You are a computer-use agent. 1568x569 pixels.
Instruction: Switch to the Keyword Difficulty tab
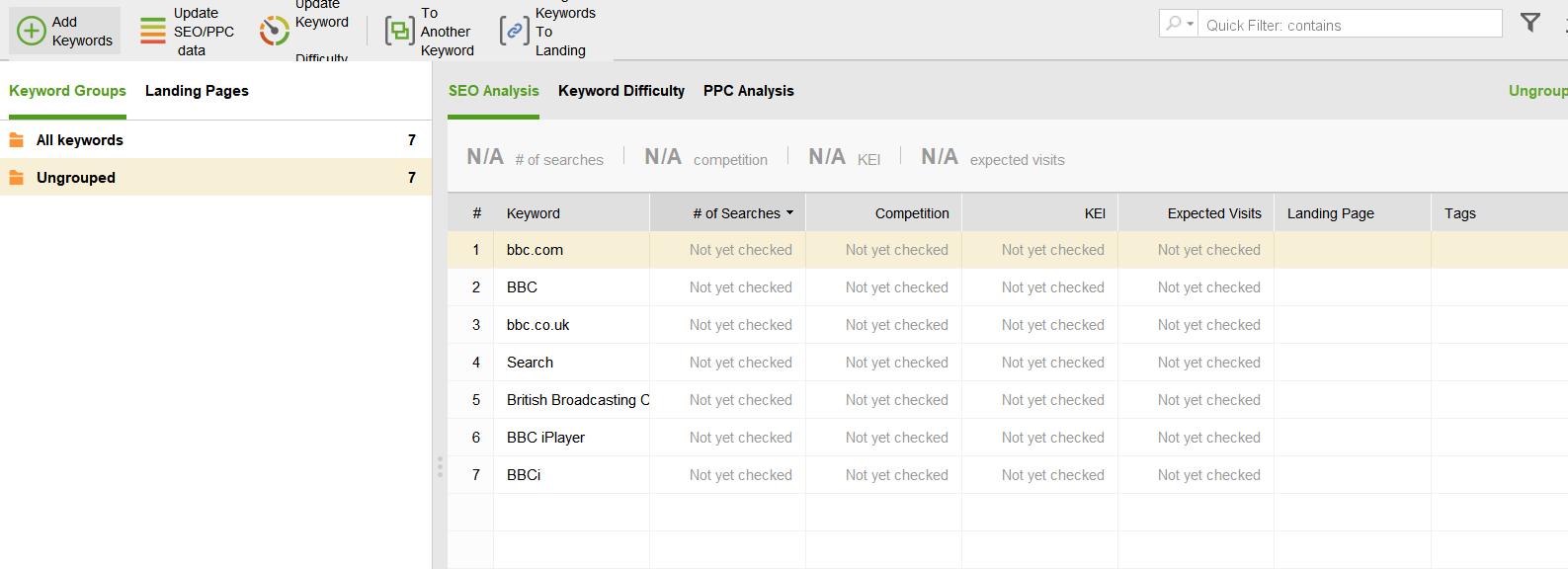tap(620, 91)
